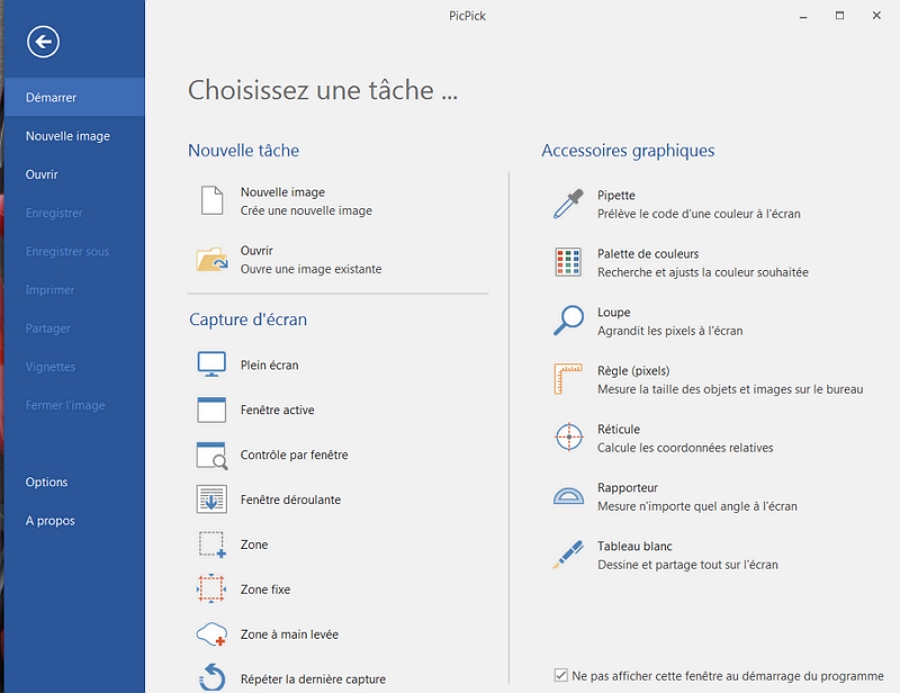Click the window icon for Fenêtre active
Viewport: 900px width, 693px height.
[211, 409]
